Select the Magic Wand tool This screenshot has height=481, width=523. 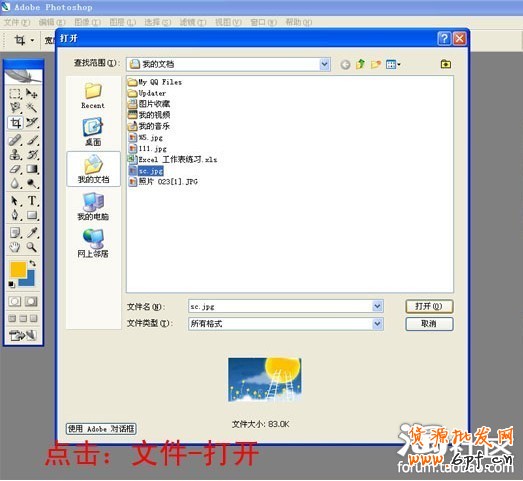(x=32, y=108)
